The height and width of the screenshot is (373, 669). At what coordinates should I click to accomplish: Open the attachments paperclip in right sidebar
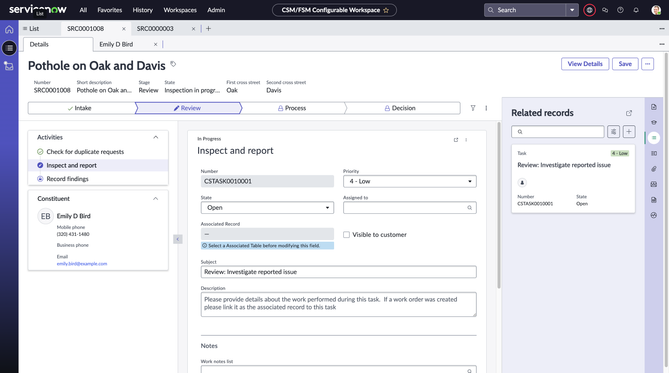pos(654,169)
